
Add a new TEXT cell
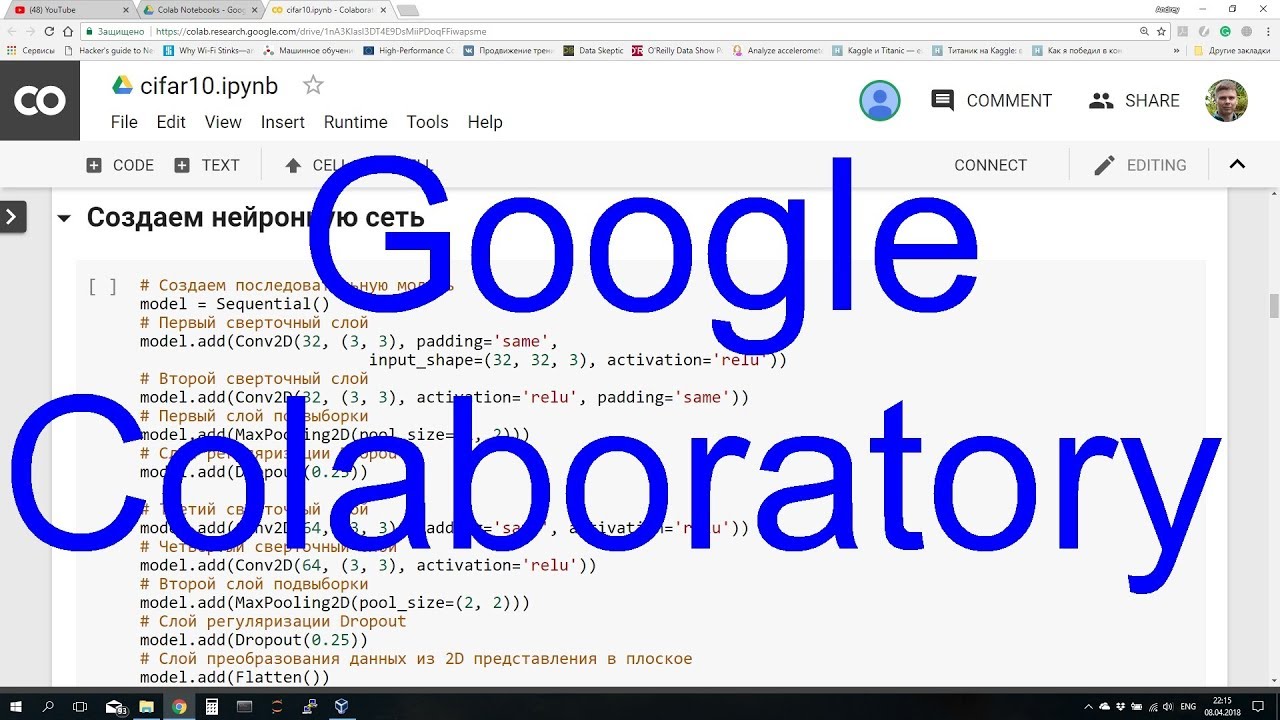[x=207, y=165]
